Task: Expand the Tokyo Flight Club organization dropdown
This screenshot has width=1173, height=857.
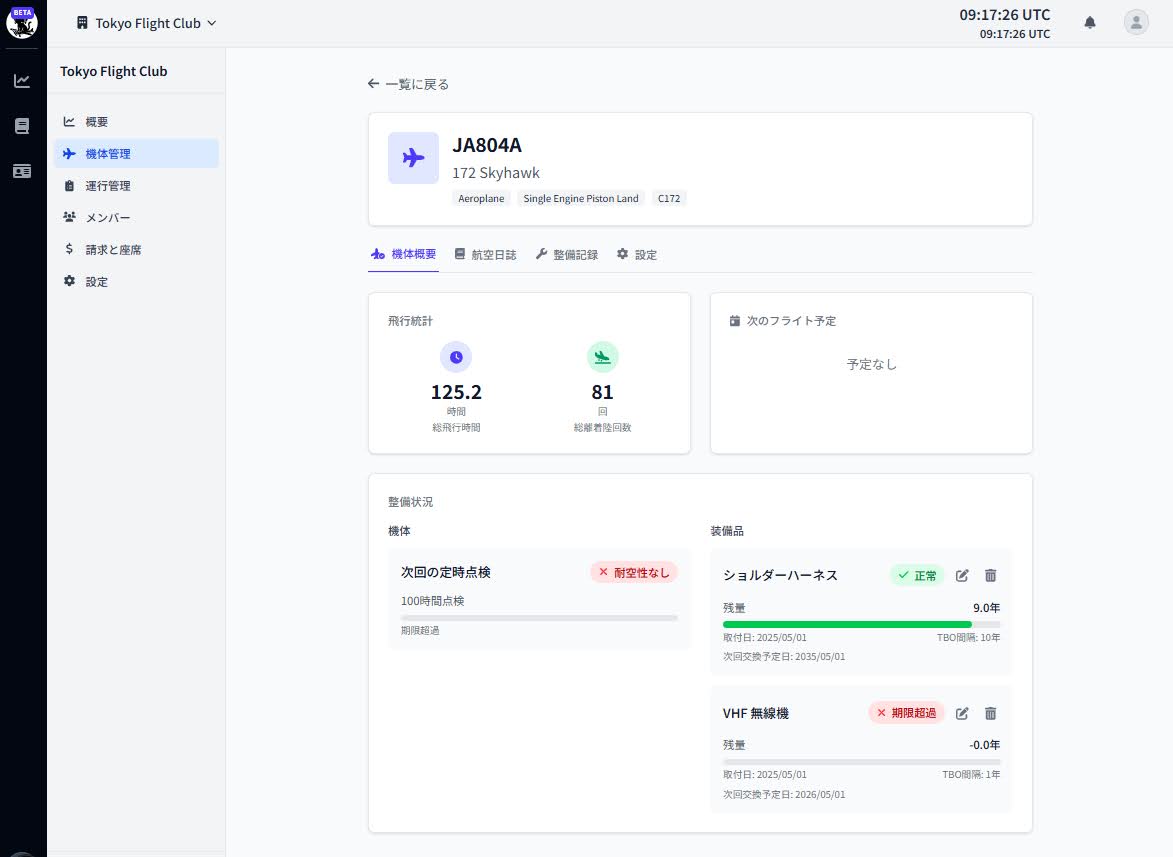Action: pos(147,23)
